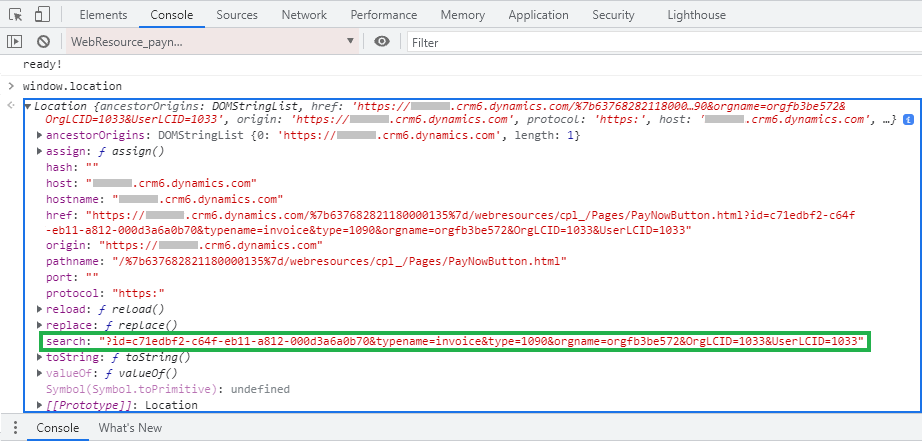Click the console Filter input field
This screenshot has height=441, width=922.
coord(660,42)
